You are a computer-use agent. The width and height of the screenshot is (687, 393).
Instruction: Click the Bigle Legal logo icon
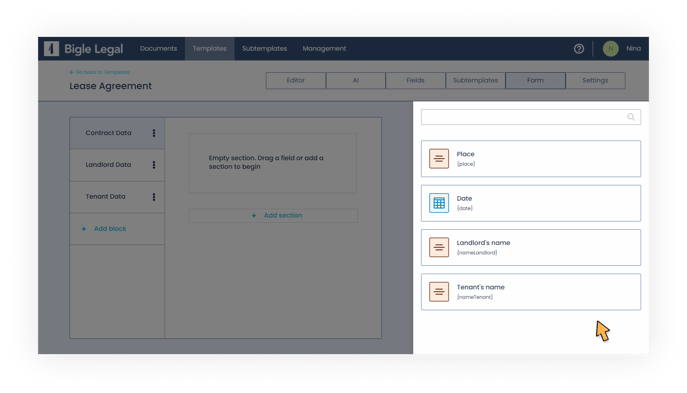click(x=51, y=49)
